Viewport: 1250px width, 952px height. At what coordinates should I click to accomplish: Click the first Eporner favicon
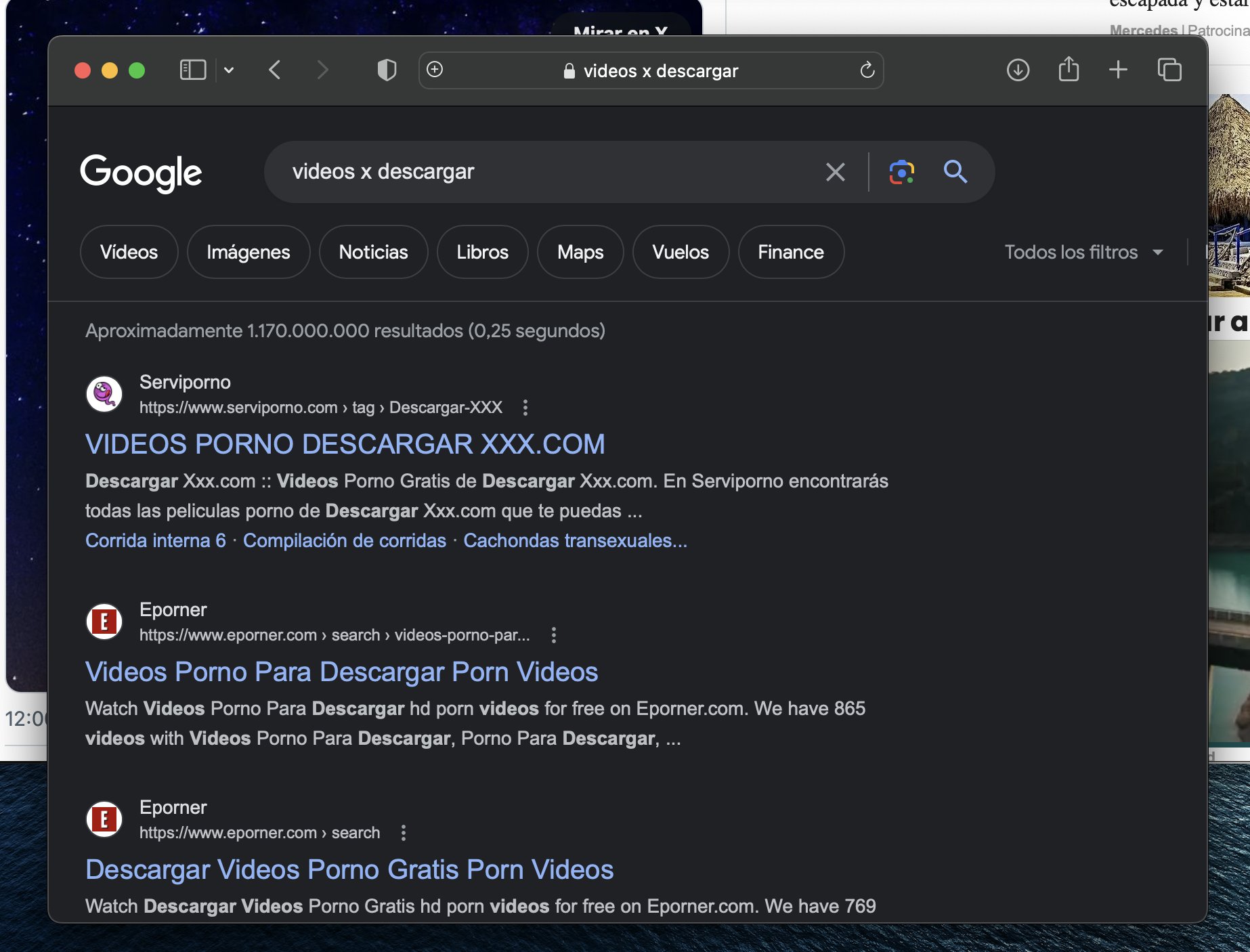pyautogui.click(x=104, y=621)
